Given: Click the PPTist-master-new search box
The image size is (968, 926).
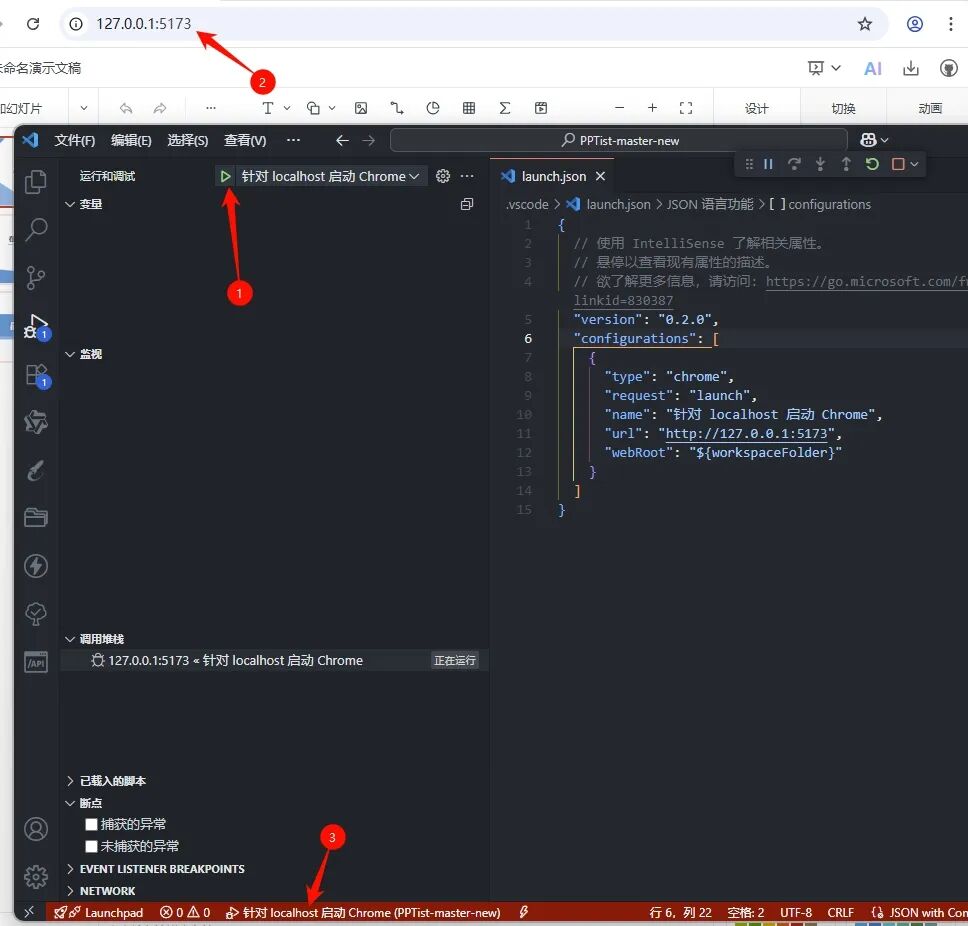Looking at the screenshot, I should pos(619,141).
